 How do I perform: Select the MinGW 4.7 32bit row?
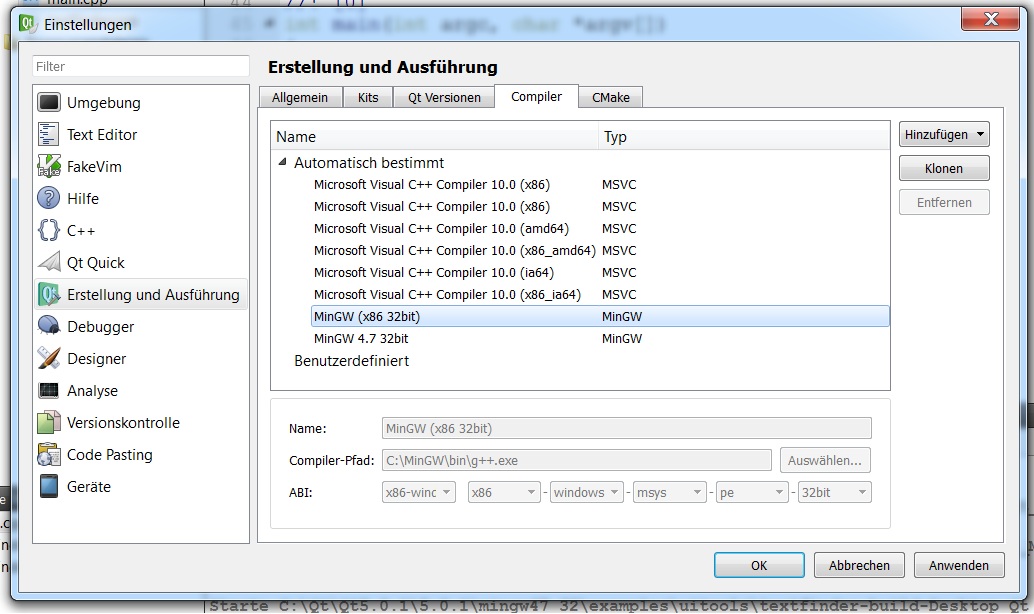click(600, 338)
